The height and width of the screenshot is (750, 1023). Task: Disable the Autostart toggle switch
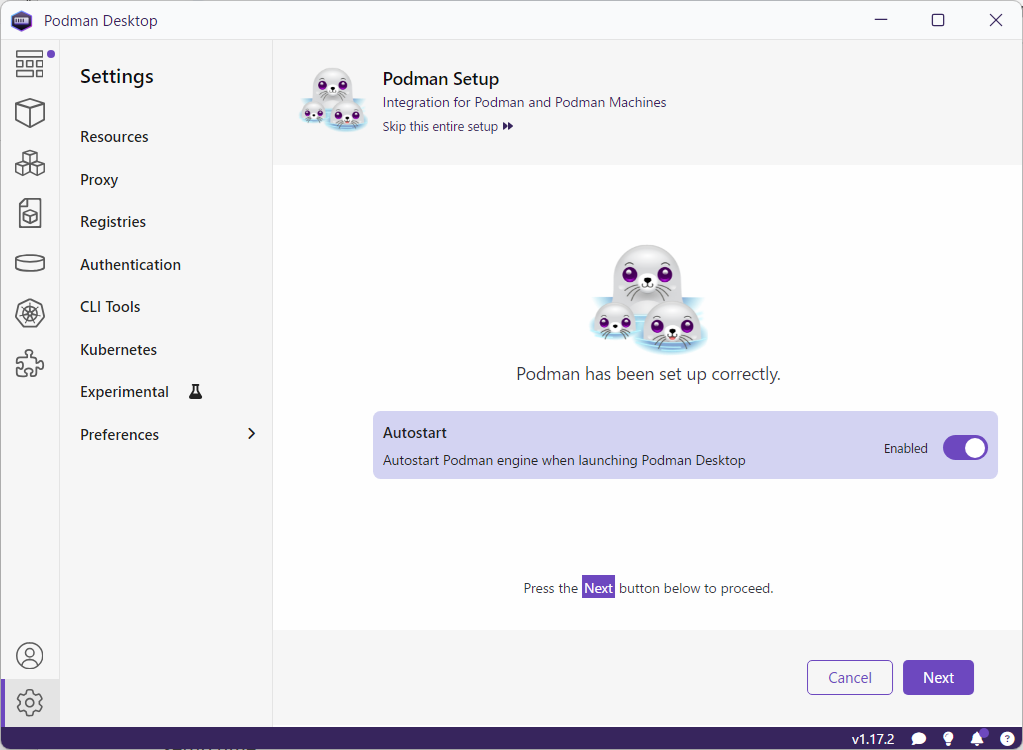point(964,448)
